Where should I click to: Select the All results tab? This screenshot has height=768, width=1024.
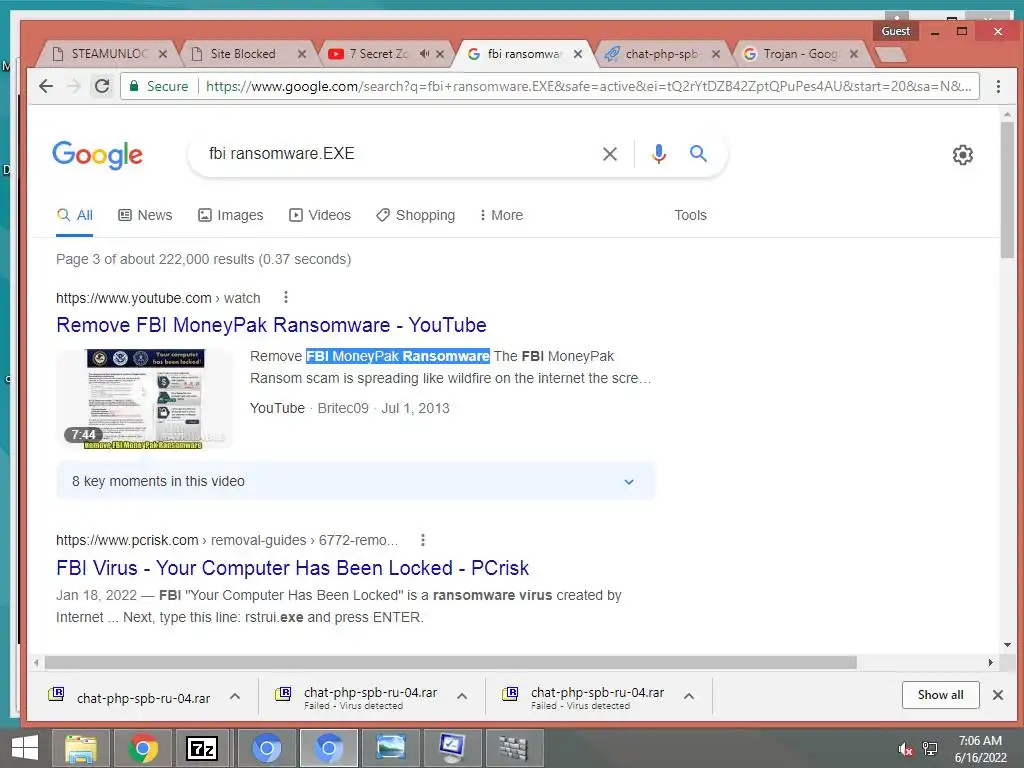(74, 216)
